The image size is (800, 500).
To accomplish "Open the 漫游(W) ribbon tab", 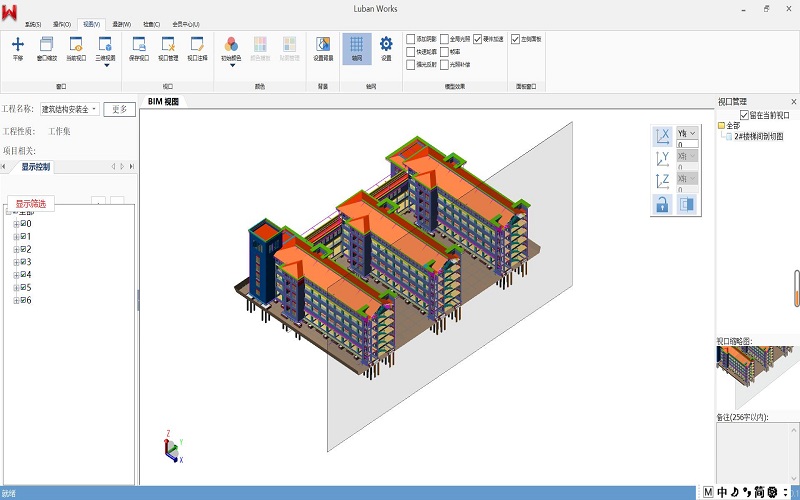I will pos(121,24).
